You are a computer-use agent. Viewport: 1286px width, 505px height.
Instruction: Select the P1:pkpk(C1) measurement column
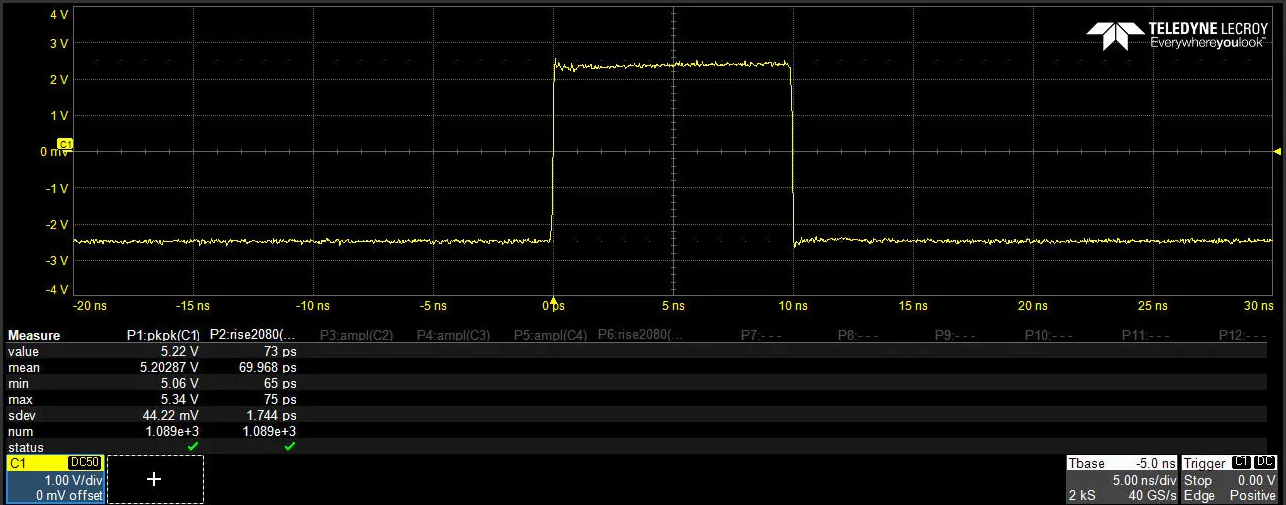coord(163,335)
